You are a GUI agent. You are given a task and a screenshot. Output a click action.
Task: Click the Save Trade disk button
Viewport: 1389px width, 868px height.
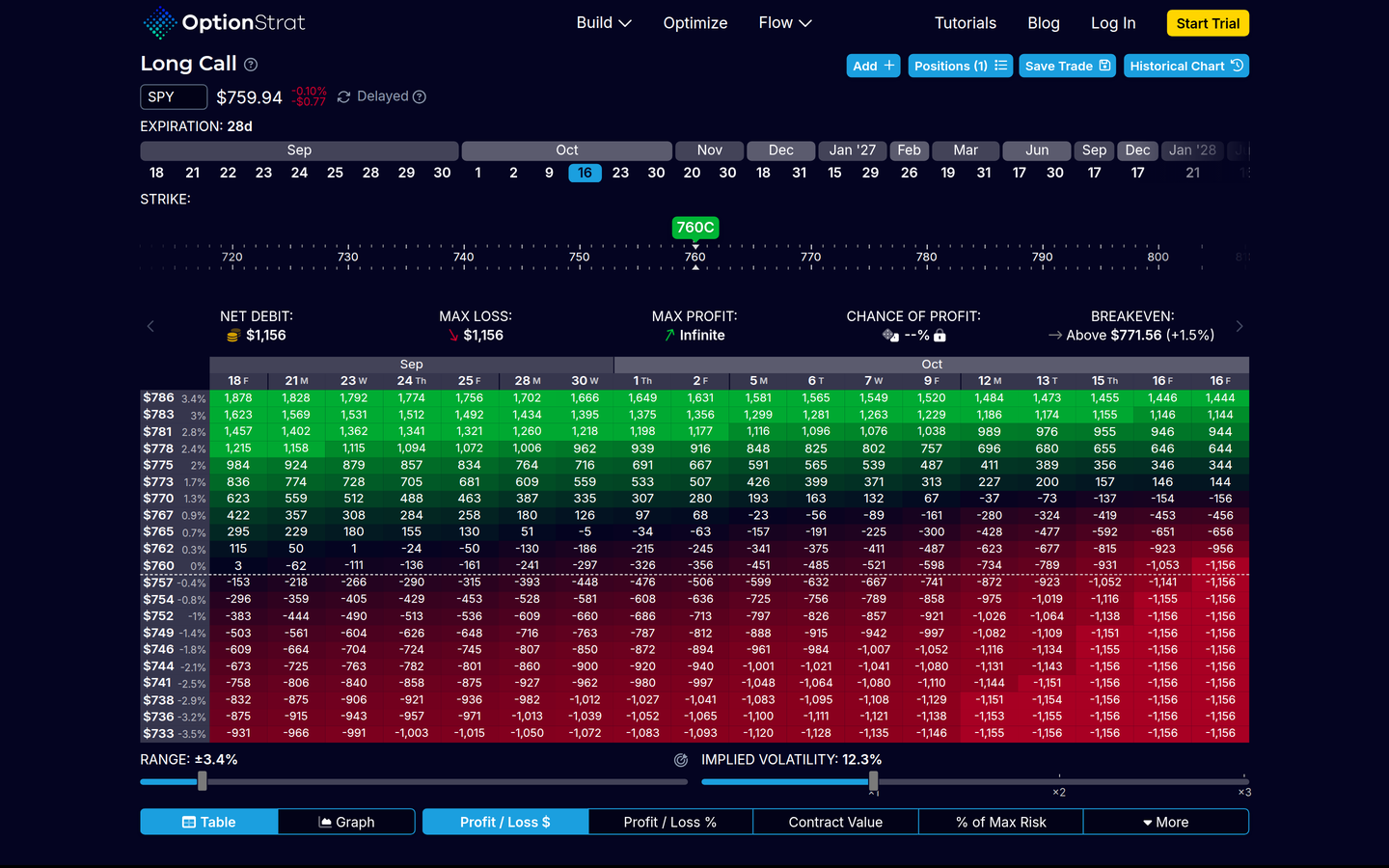pyautogui.click(x=1068, y=66)
